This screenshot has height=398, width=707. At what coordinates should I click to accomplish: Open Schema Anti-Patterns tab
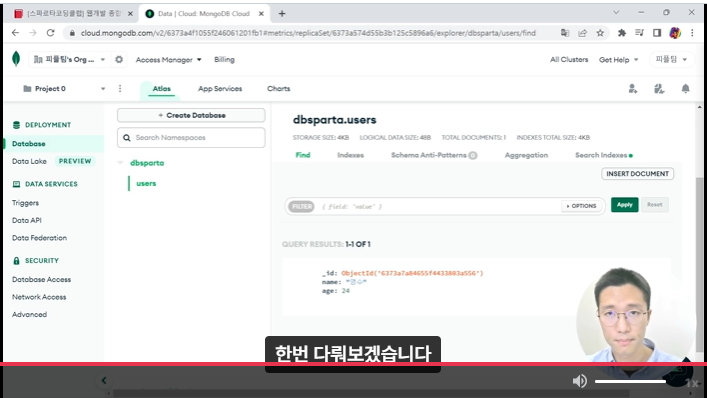coord(433,155)
